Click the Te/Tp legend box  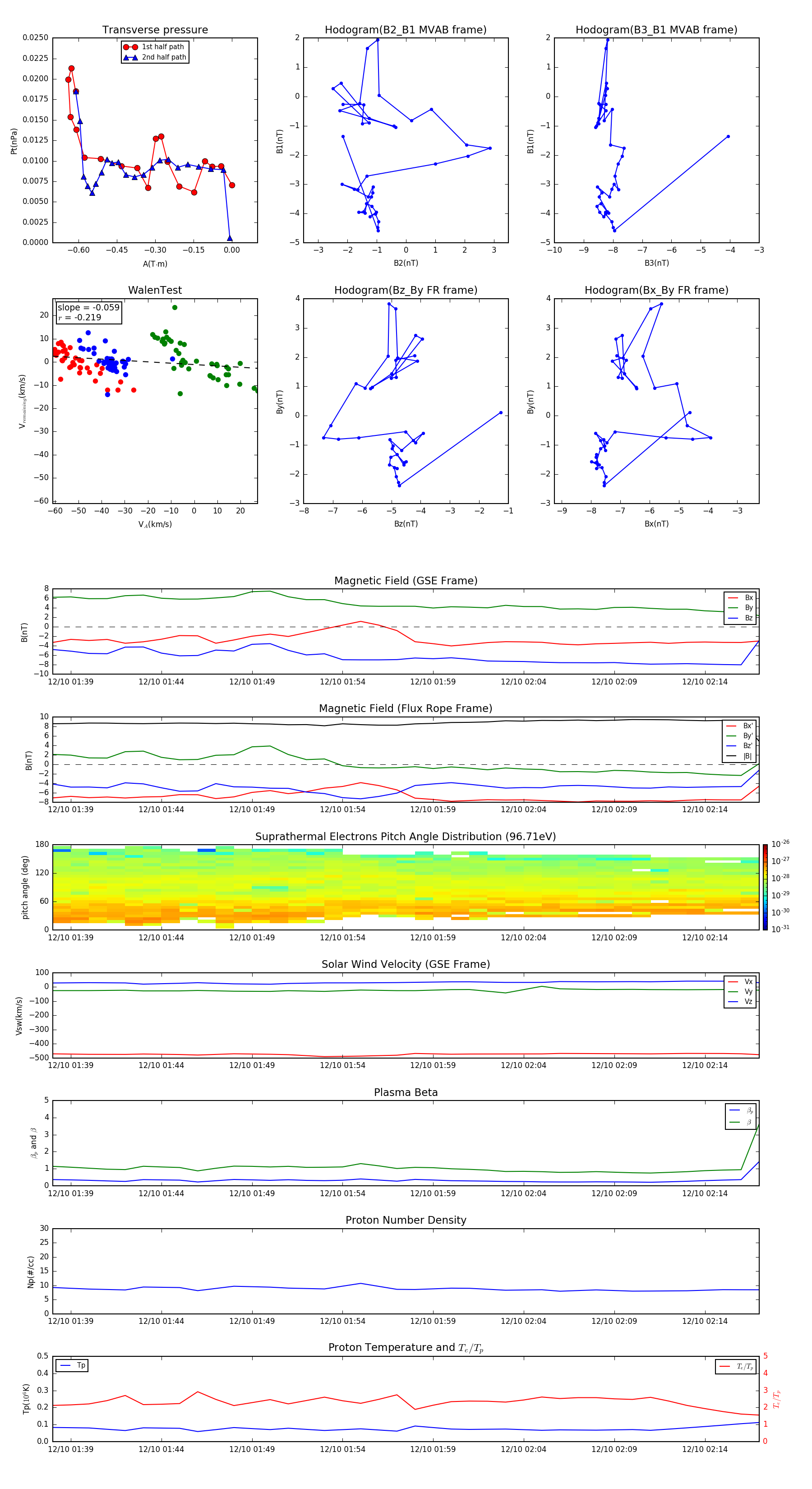point(736,1366)
